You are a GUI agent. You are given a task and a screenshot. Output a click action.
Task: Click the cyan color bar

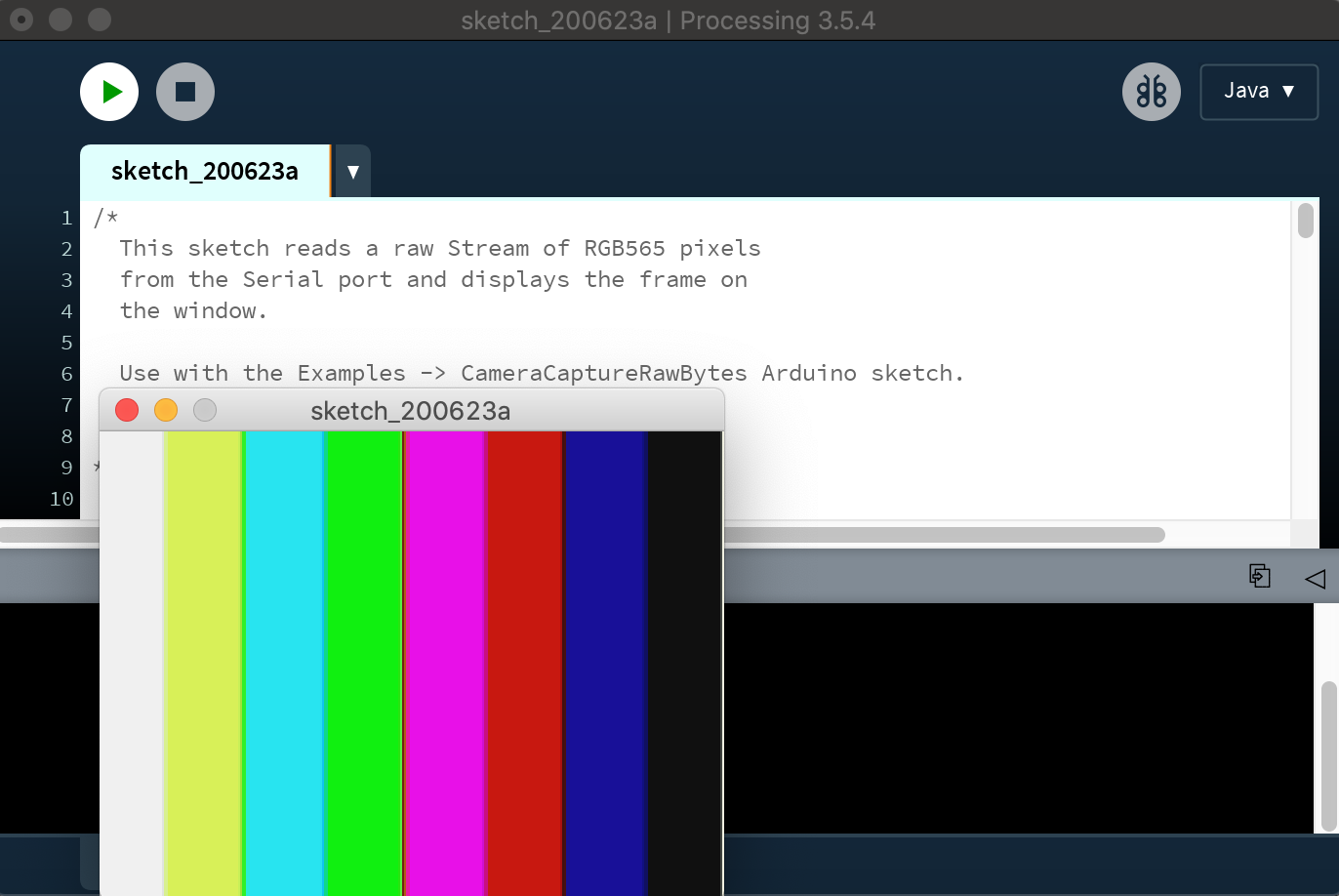pyautogui.click(x=283, y=664)
